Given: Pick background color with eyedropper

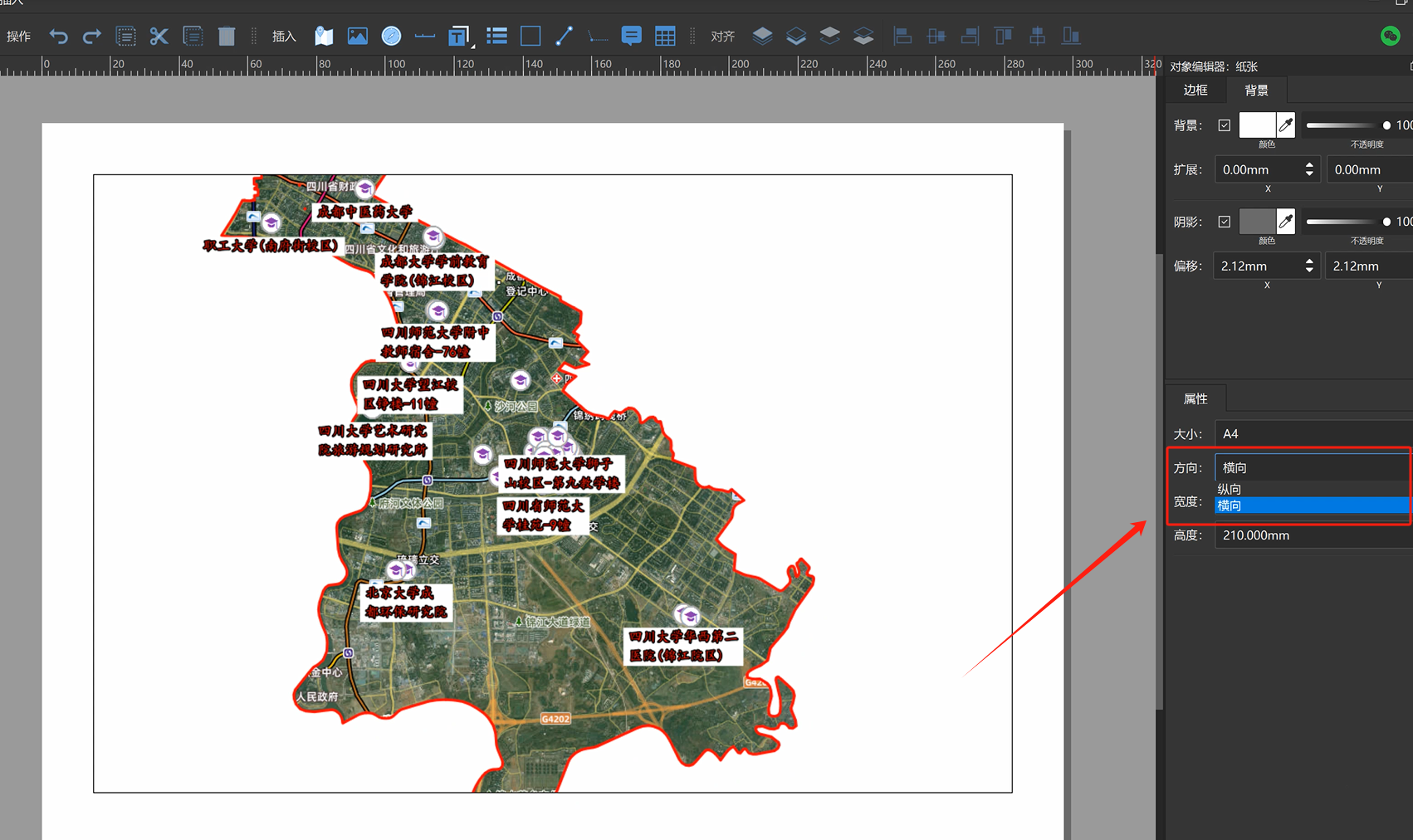Looking at the screenshot, I should click(x=1285, y=125).
